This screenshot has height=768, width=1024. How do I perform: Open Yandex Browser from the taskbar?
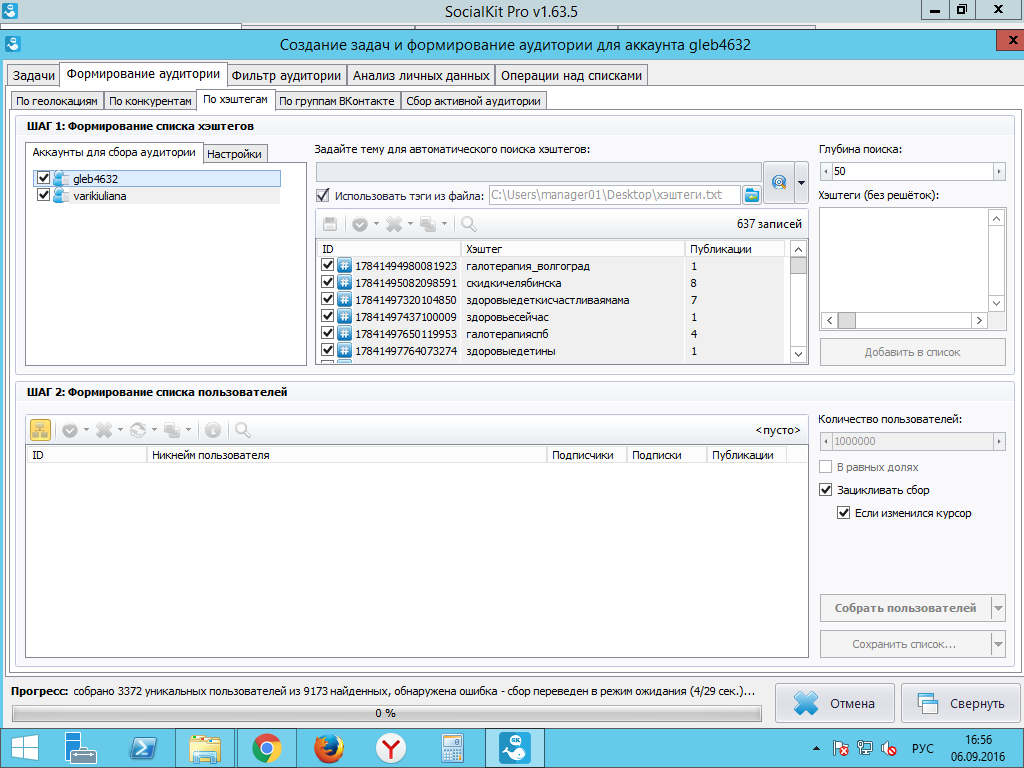[391, 748]
